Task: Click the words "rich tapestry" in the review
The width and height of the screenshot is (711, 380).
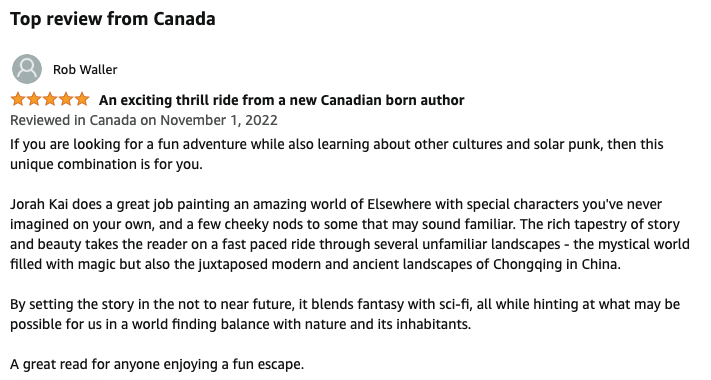Action: click(x=587, y=224)
